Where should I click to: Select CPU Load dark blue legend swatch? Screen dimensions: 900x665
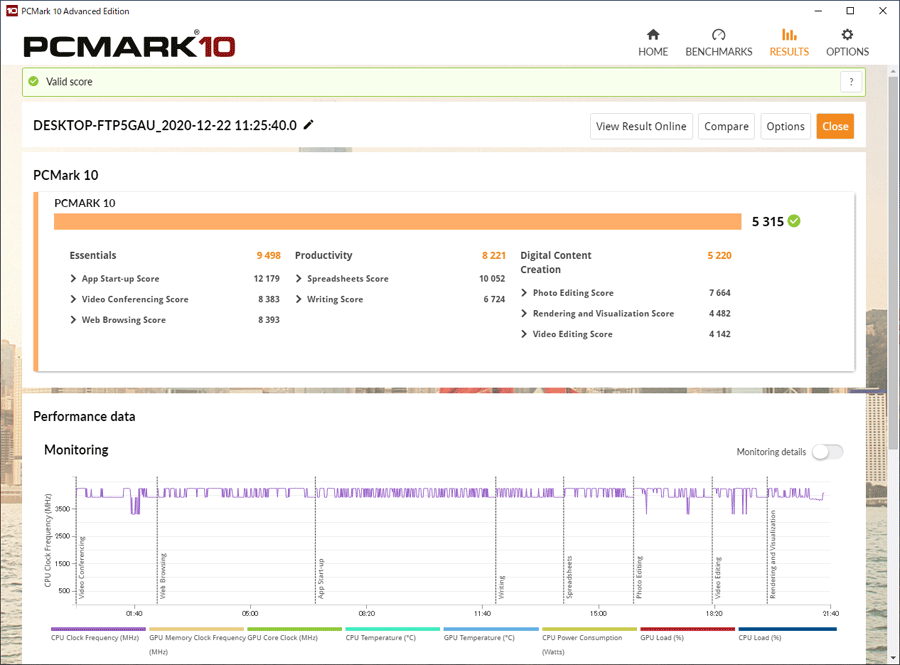coord(787,629)
